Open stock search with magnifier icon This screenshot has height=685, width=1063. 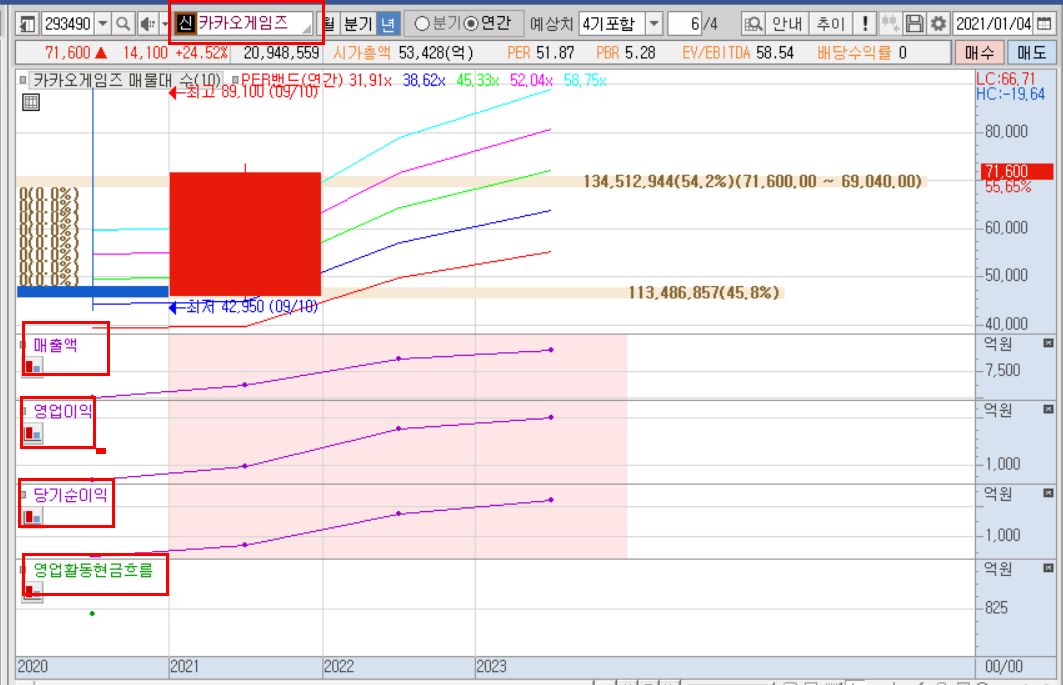coord(123,24)
